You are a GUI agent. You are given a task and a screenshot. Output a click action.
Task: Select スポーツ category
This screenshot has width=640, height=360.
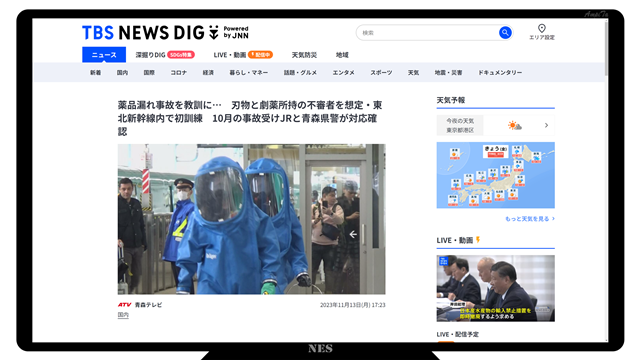[x=381, y=73]
